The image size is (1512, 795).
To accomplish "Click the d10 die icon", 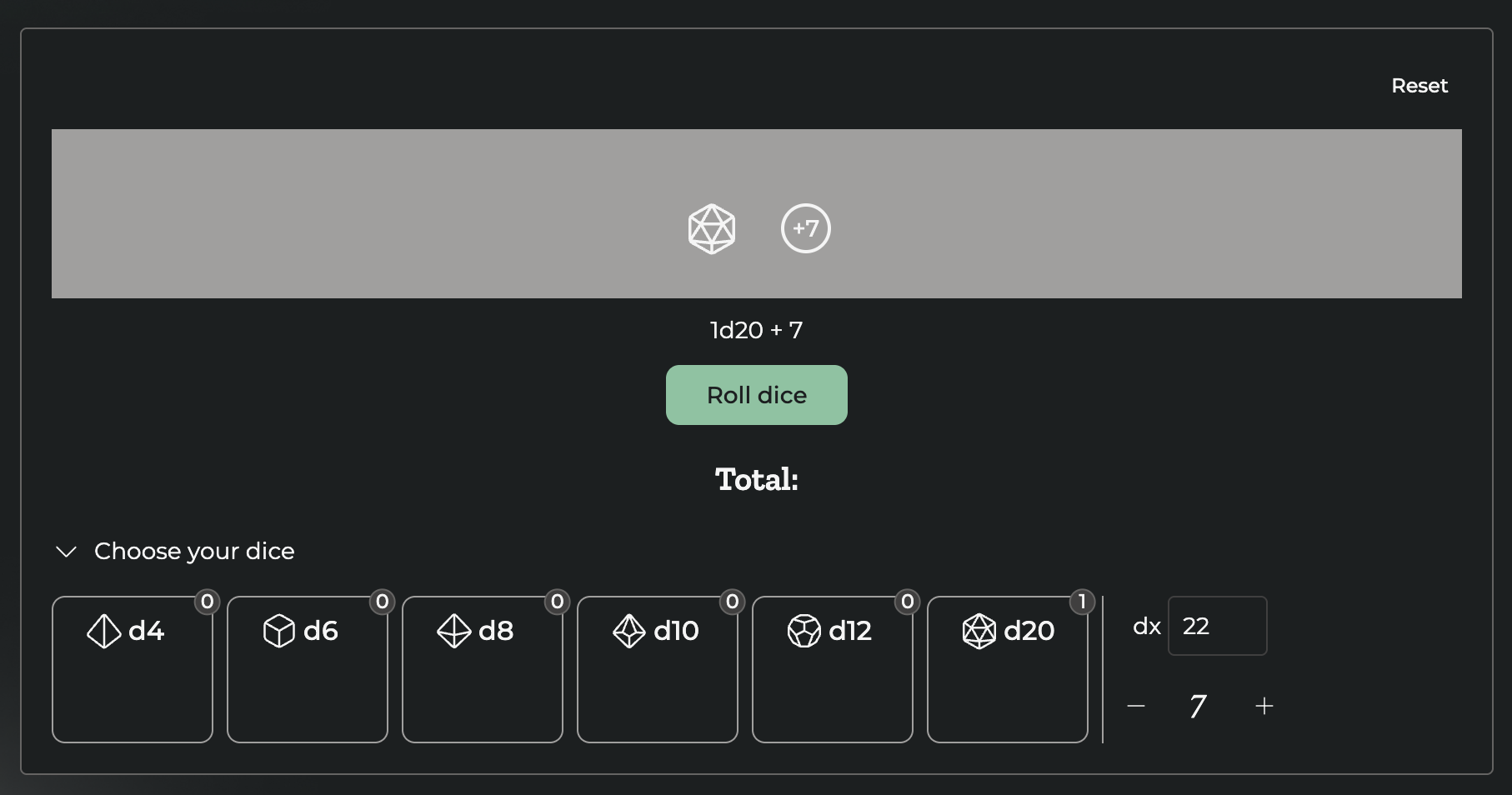I will pyautogui.click(x=628, y=631).
